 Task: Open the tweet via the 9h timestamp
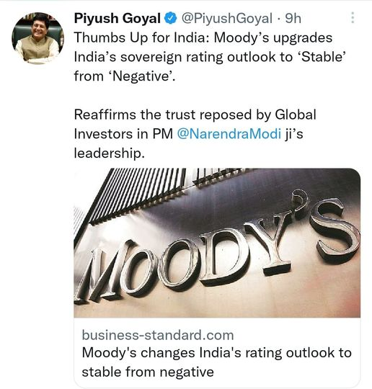point(293,18)
